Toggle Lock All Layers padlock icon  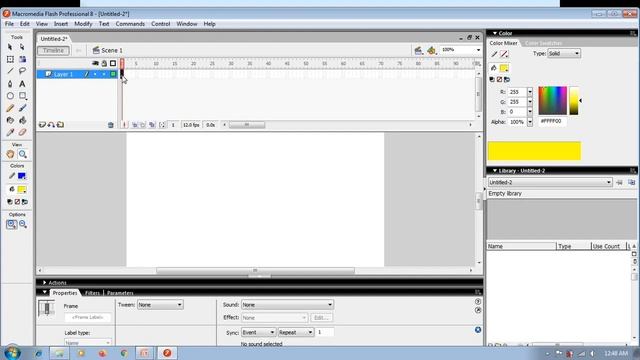pyautogui.click(x=104, y=63)
